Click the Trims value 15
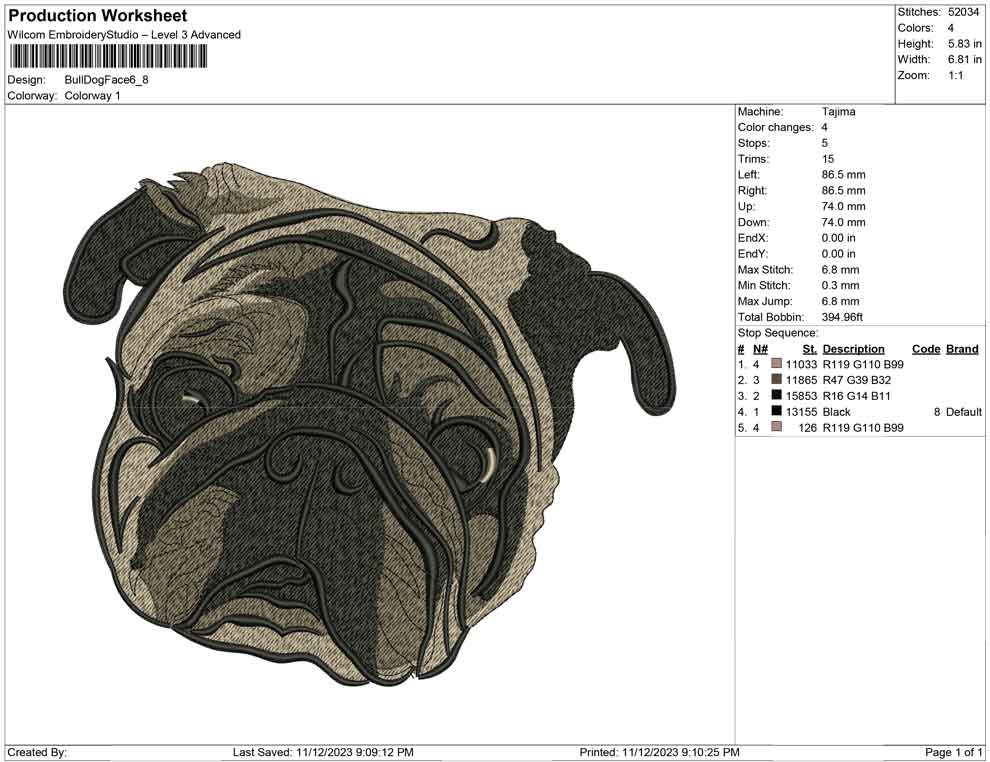Image resolution: width=990 pixels, height=762 pixels. [828, 158]
